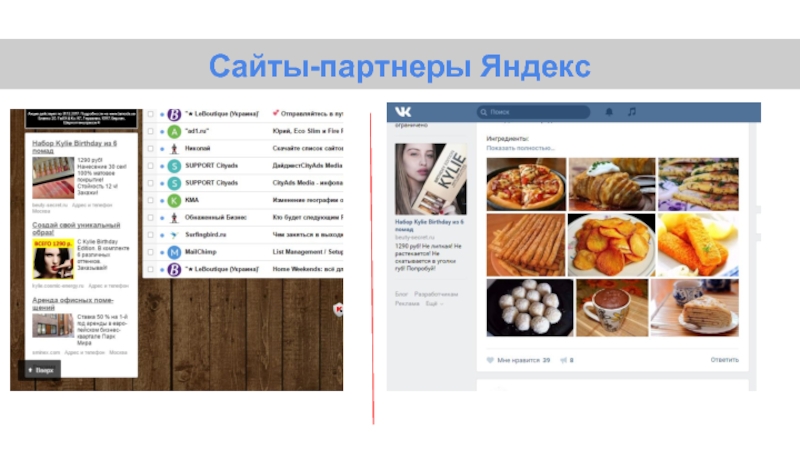
Task: Click avatar icon of sender Николай
Action: tap(174, 148)
